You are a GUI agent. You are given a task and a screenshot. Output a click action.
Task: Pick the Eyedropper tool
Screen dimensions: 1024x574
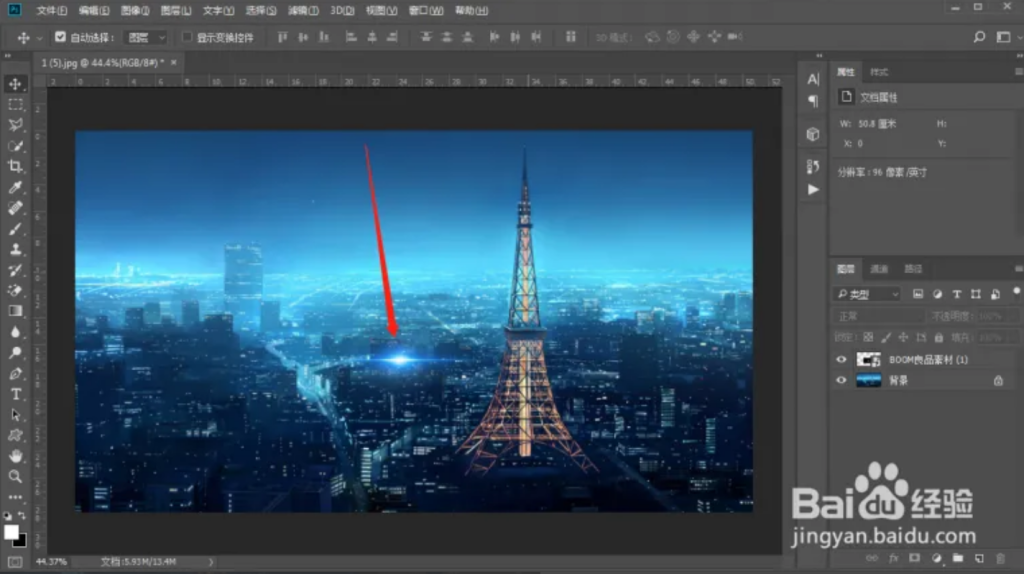coord(15,187)
